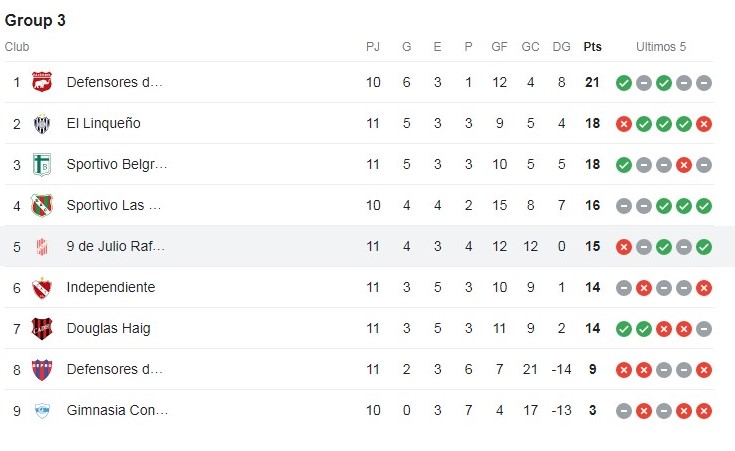The image size is (735, 451).
Task: Open the El Linqueño team link
Action: 103,124
